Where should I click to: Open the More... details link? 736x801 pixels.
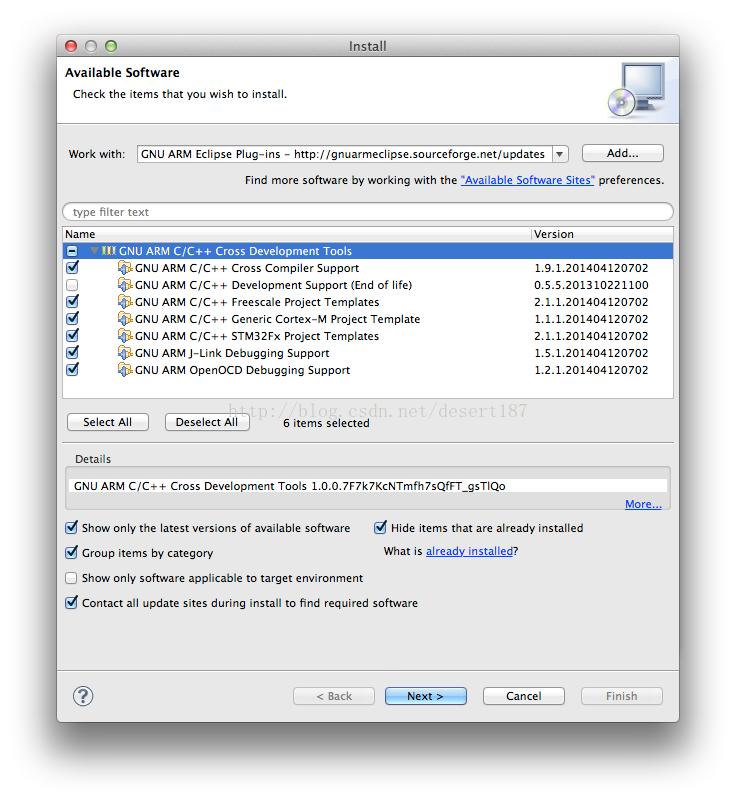[643, 504]
